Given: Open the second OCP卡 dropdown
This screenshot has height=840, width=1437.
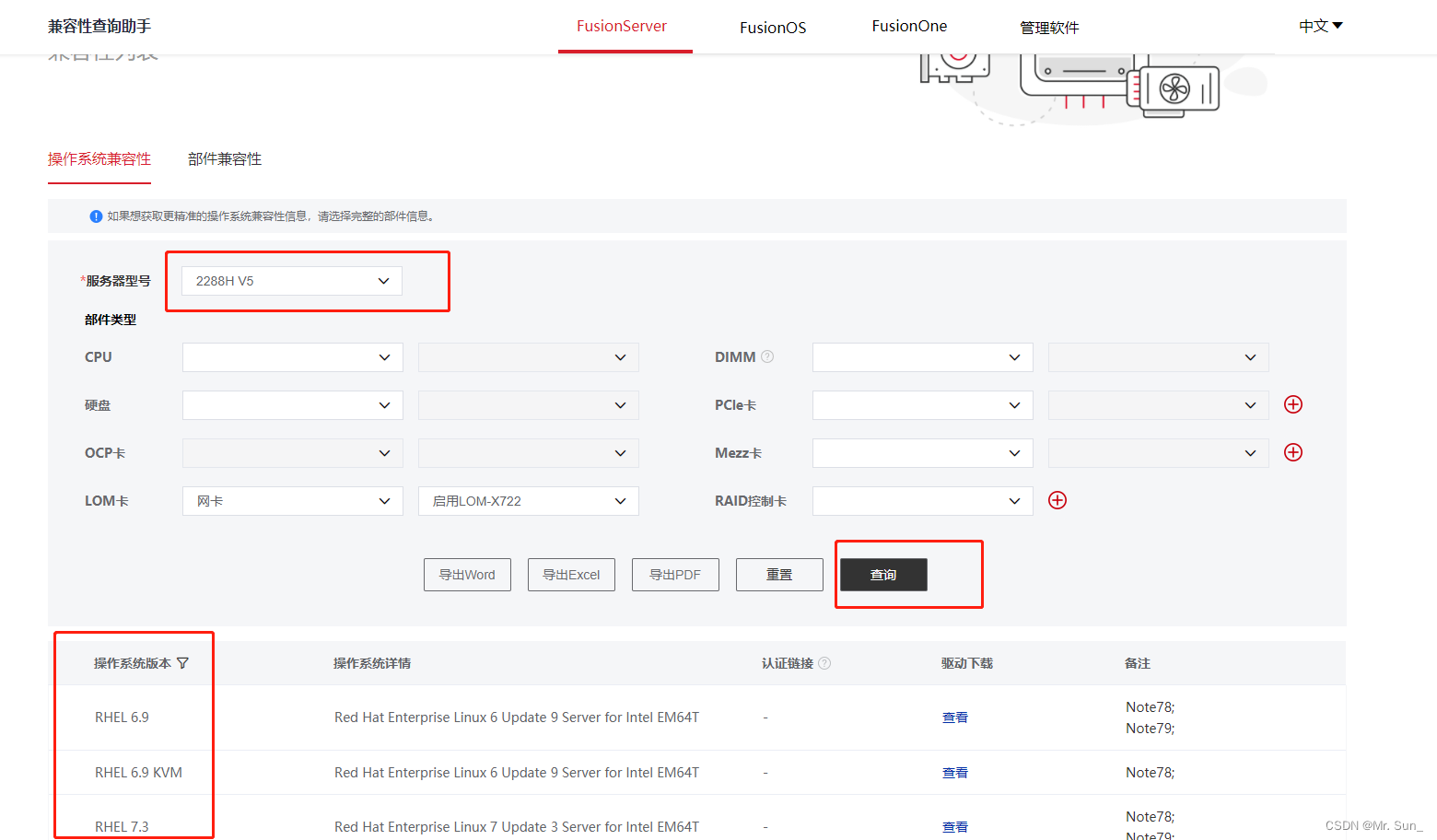Looking at the screenshot, I should click(529, 453).
